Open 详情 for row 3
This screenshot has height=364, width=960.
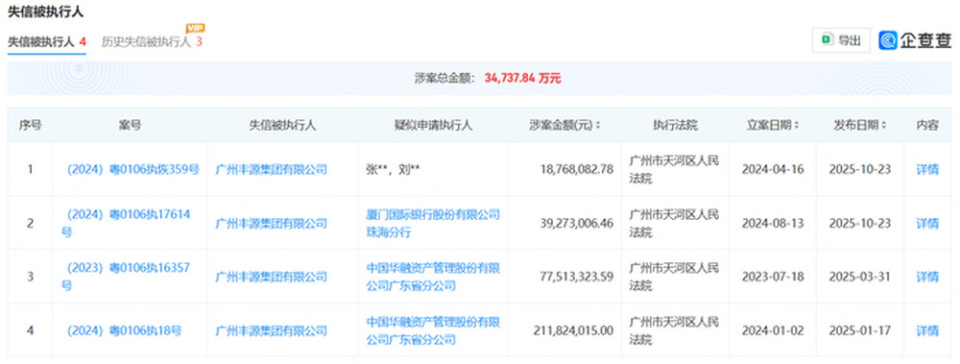tap(927, 277)
